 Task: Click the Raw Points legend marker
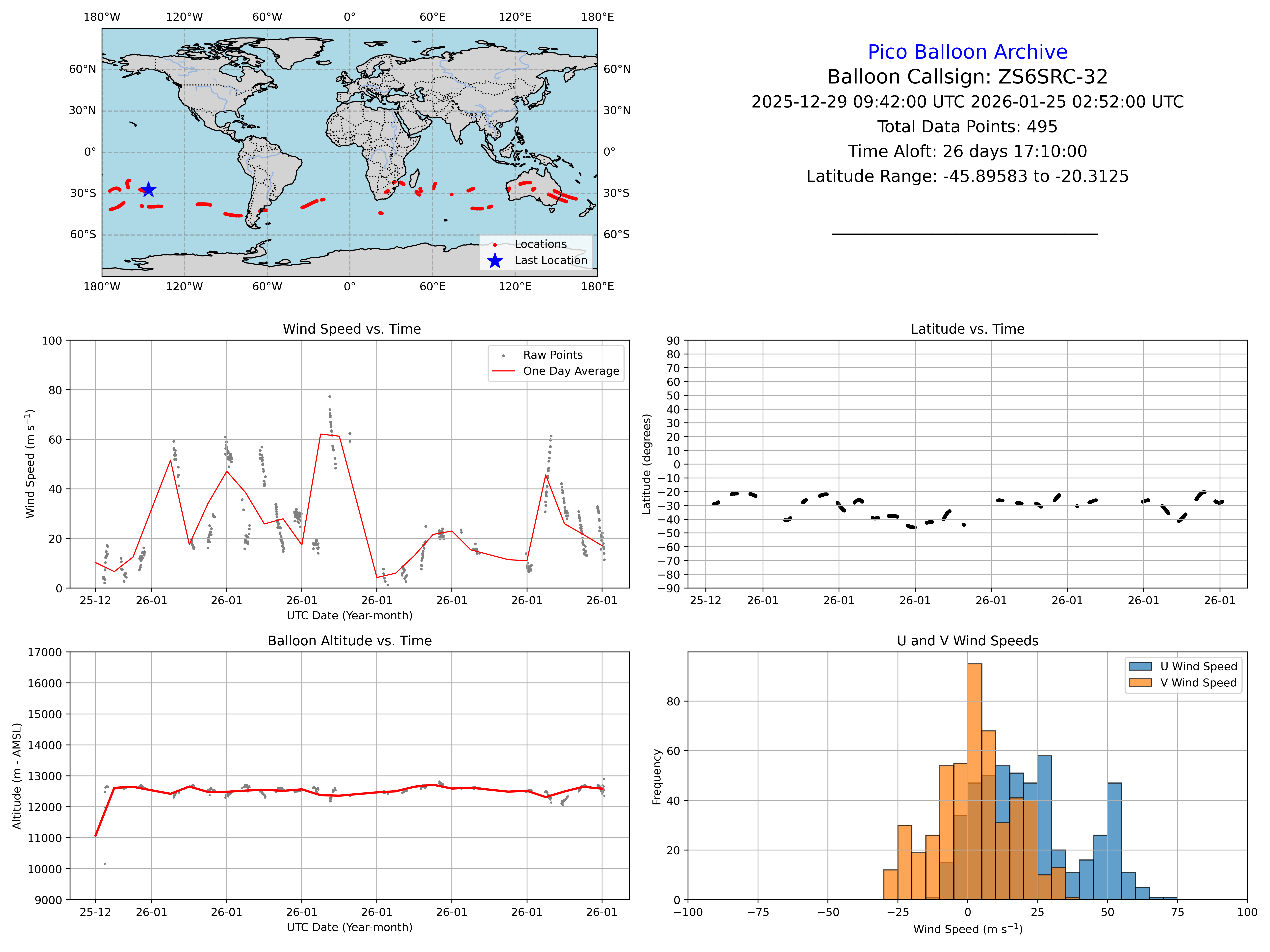pyautogui.click(x=503, y=356)
